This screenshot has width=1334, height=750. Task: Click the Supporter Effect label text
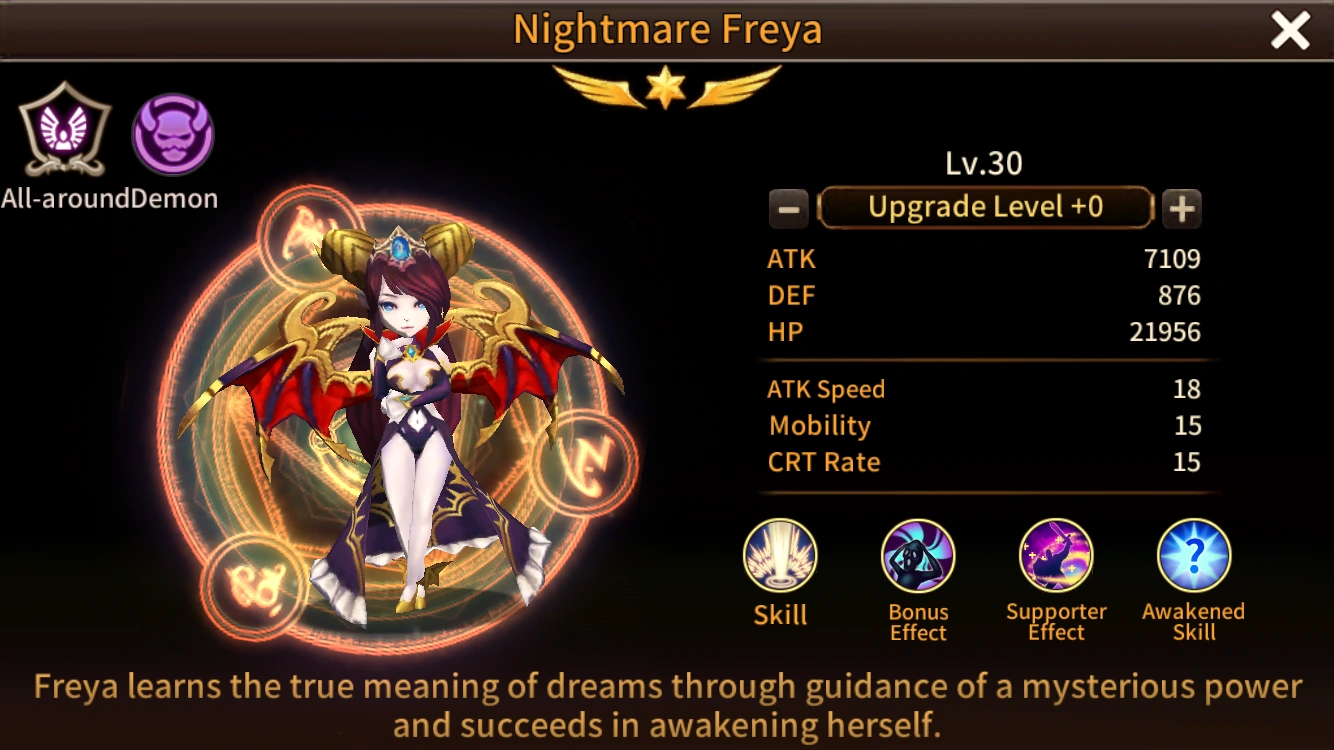tap(1056, 621)
